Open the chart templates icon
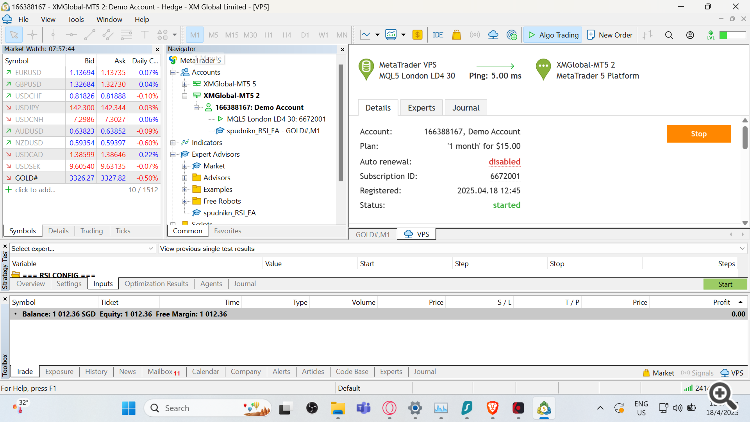Screen dimensions: 750x422 391,35
